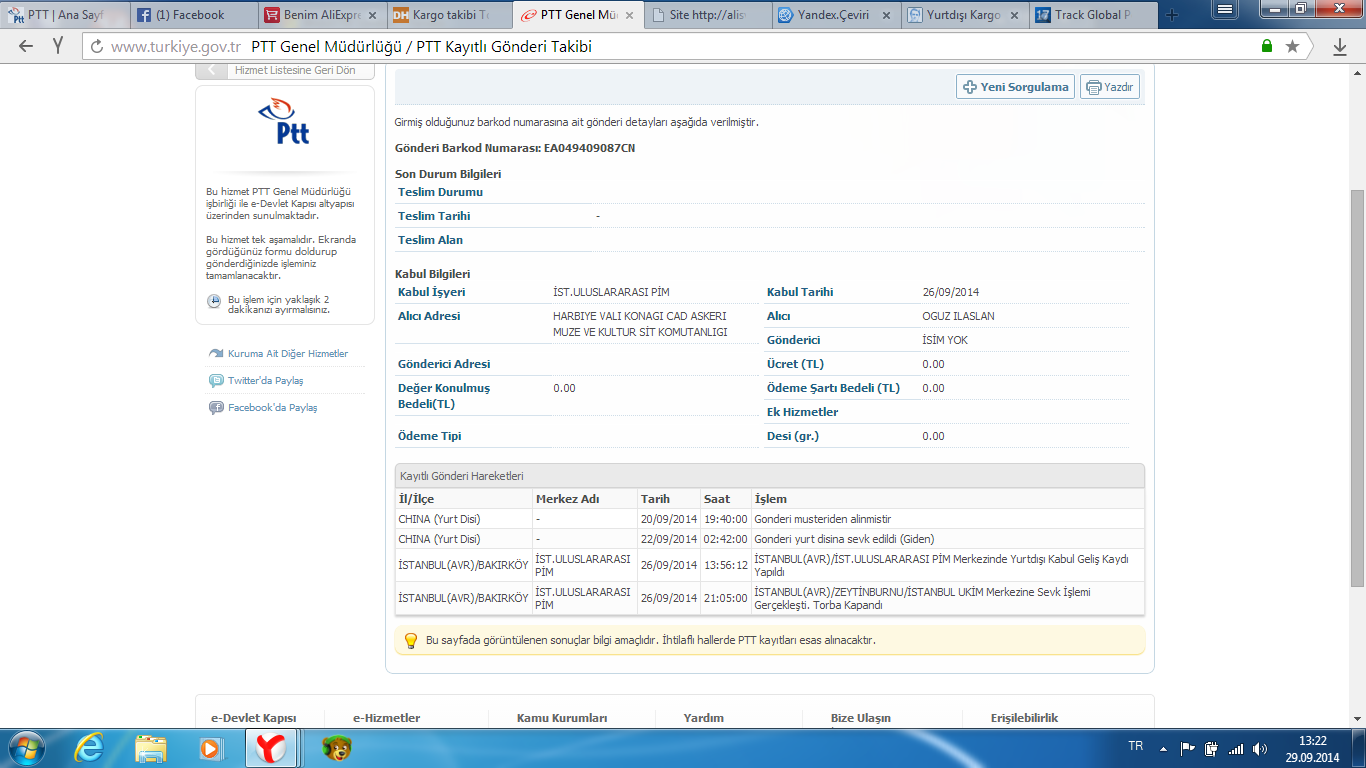Open media player icon on taskbar

(x=210, y=748)
